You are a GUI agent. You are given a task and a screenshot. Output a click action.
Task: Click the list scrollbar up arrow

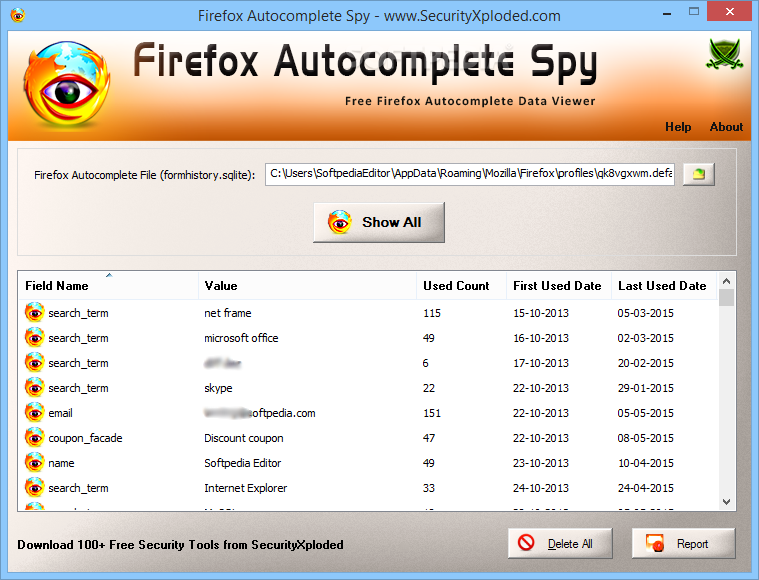[726, 281]
